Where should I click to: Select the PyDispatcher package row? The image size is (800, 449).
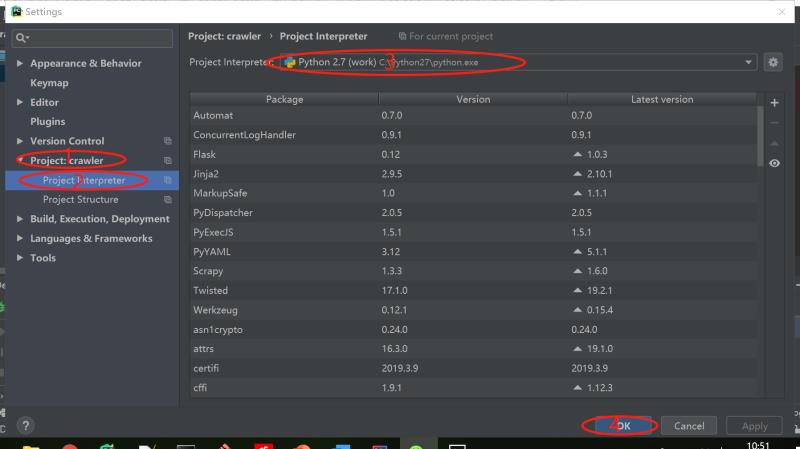pos(473,212)
